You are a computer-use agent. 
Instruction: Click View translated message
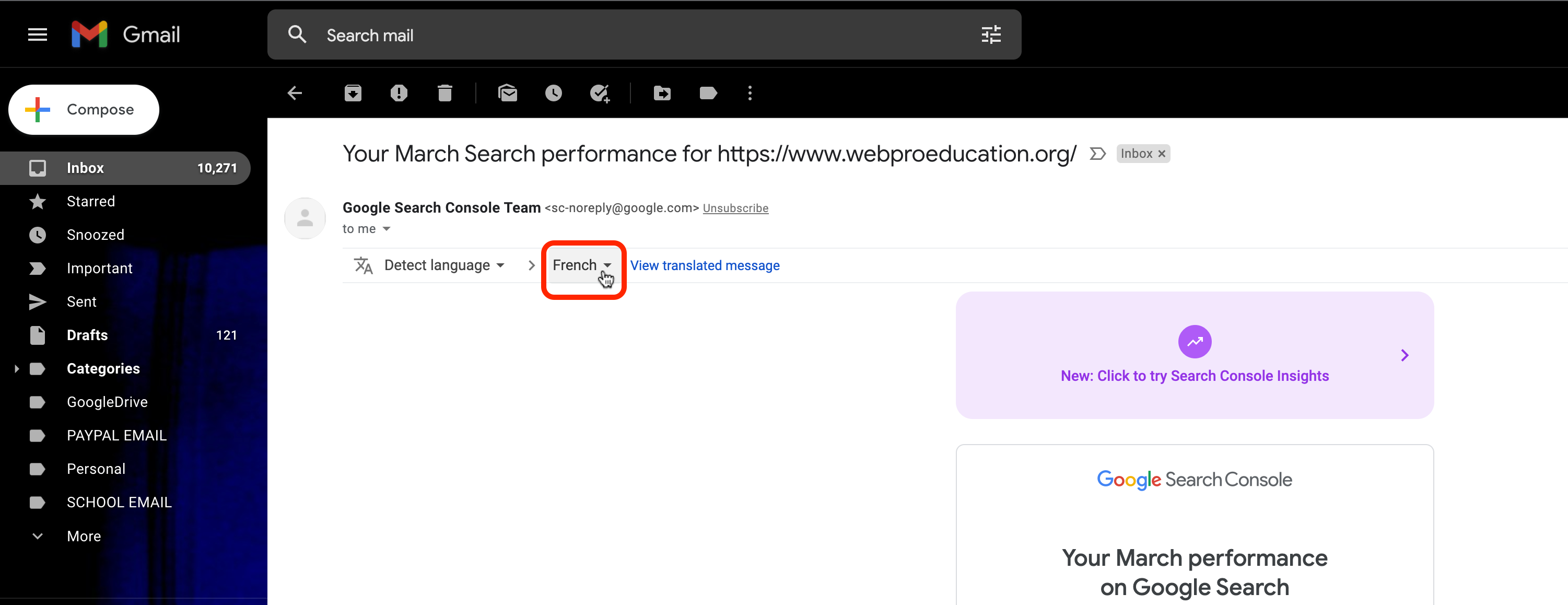click(705, 265)
